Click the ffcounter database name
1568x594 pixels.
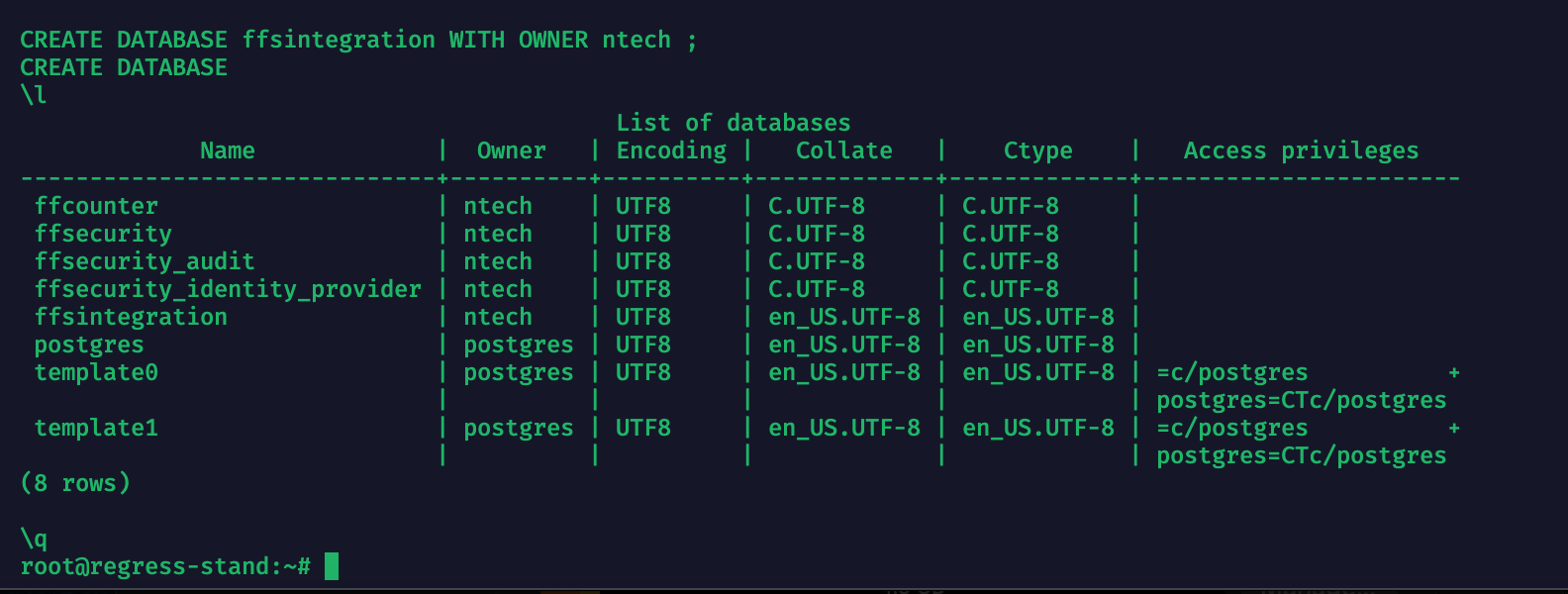click(x=96, y=206)
